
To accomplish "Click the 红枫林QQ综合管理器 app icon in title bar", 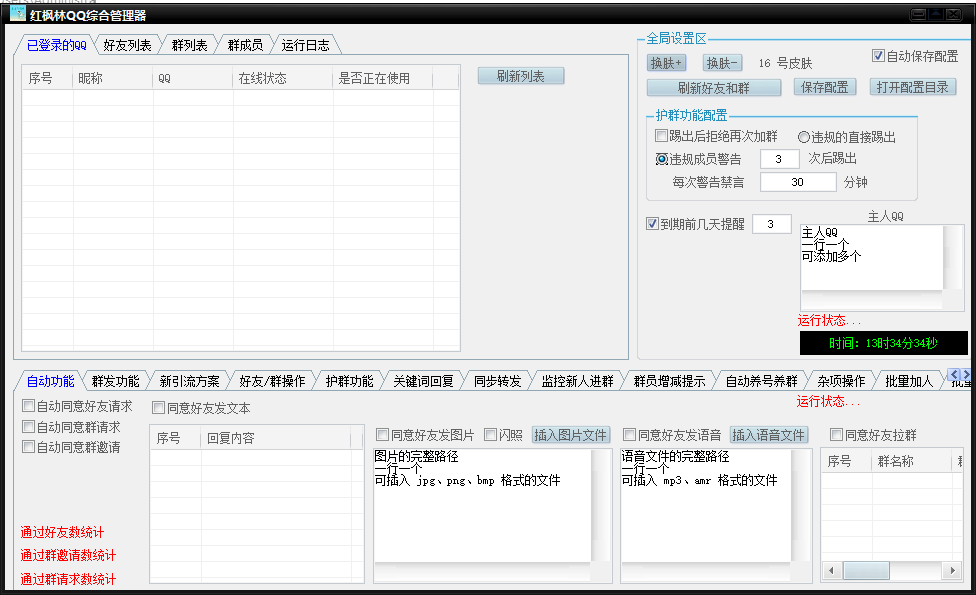I will 17,13.
